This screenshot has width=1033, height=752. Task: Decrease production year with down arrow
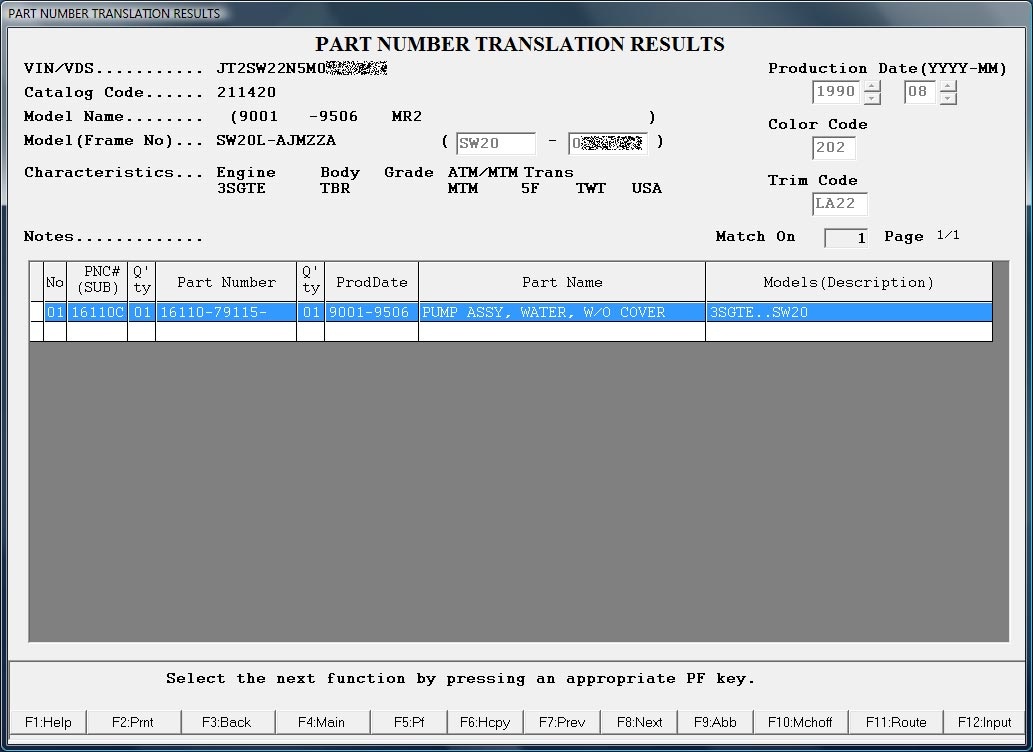click(x=872, y=98)
